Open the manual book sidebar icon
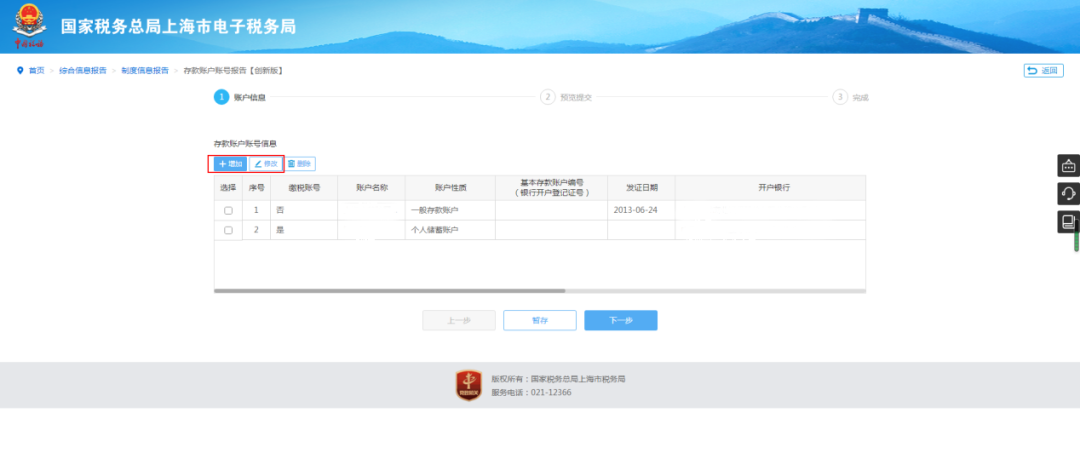Viewport: 1080px width, 453px height. 1068,222
